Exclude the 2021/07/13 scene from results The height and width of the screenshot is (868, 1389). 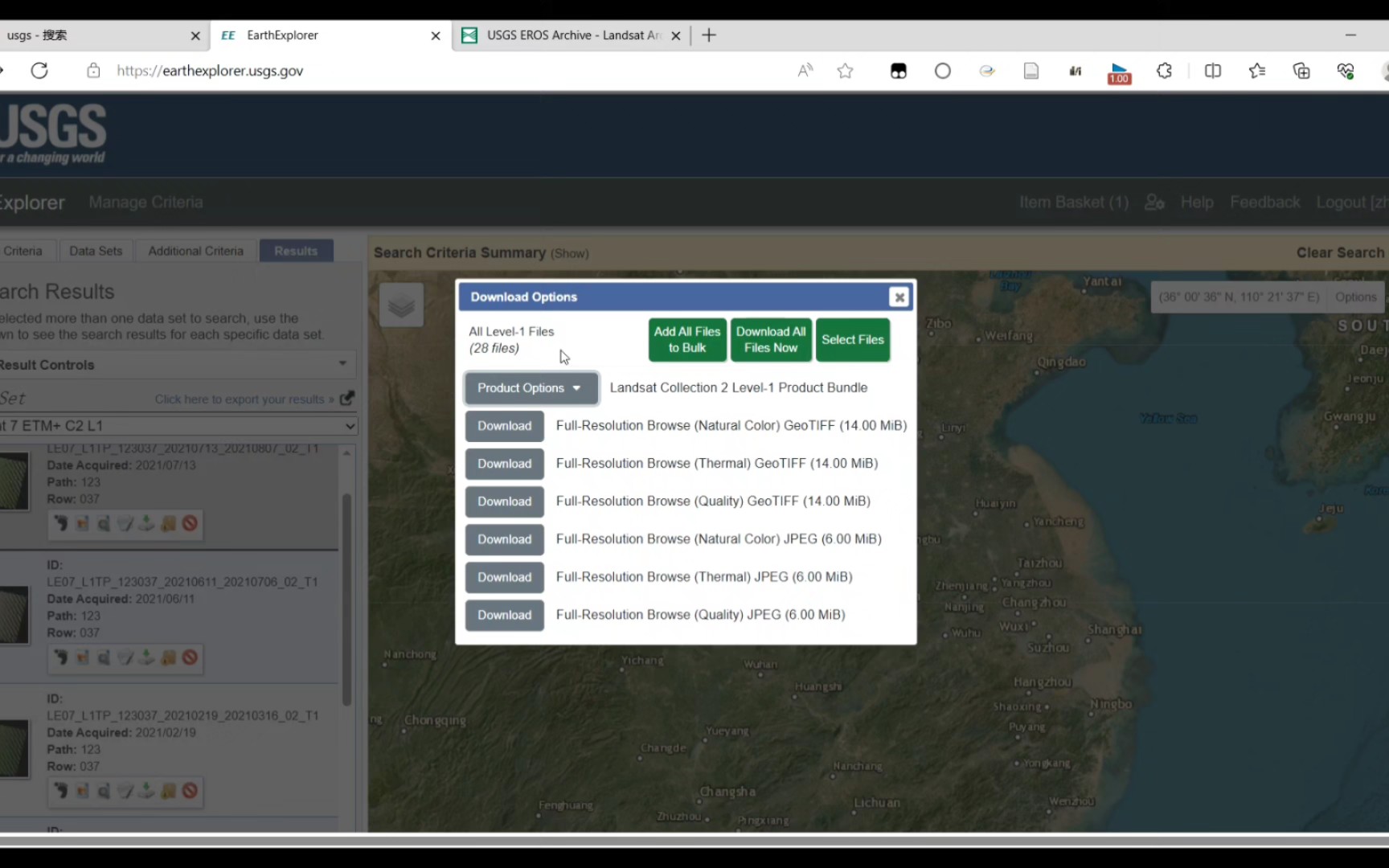pos(190,524)
